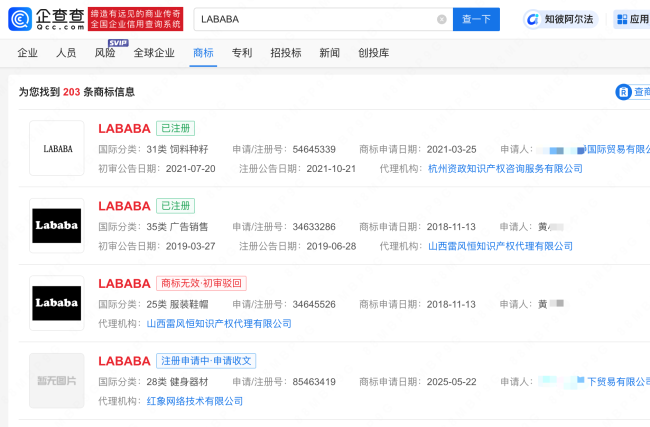The width and height of the screenshot is (650, 427).
Task: Switch to the 招投标 tab
Action: pos(286,53)
